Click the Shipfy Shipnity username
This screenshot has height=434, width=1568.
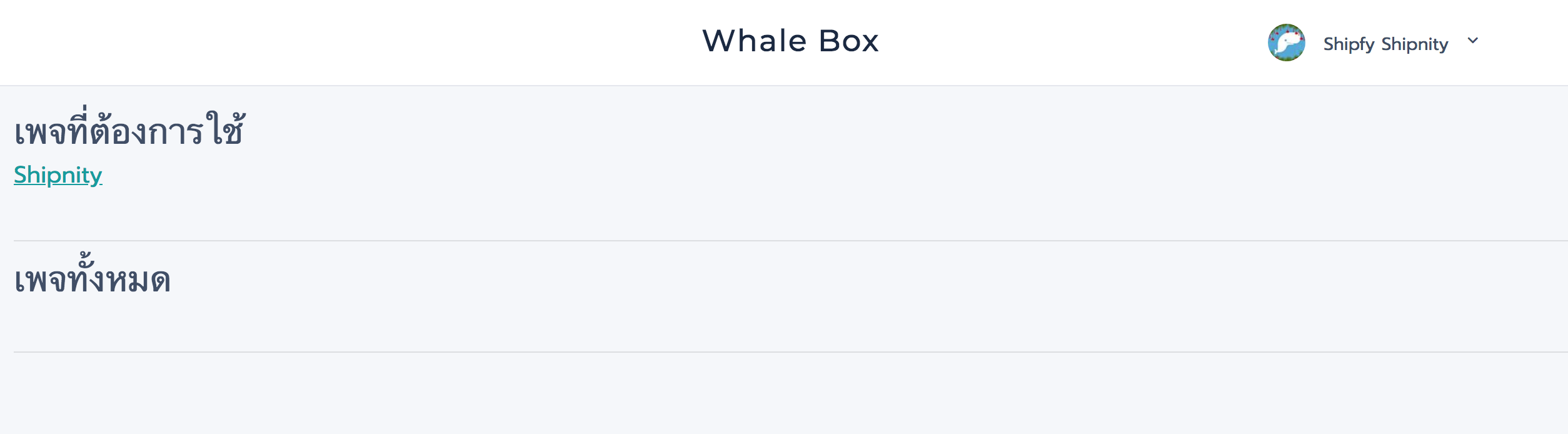pyautogui.click(x=1385, y=44)
